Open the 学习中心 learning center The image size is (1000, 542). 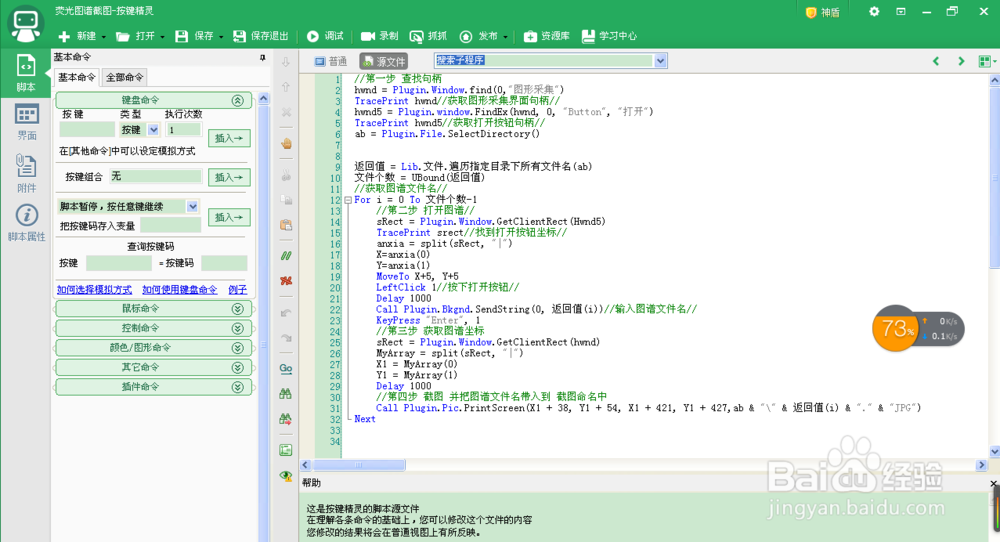coord(609,36)
